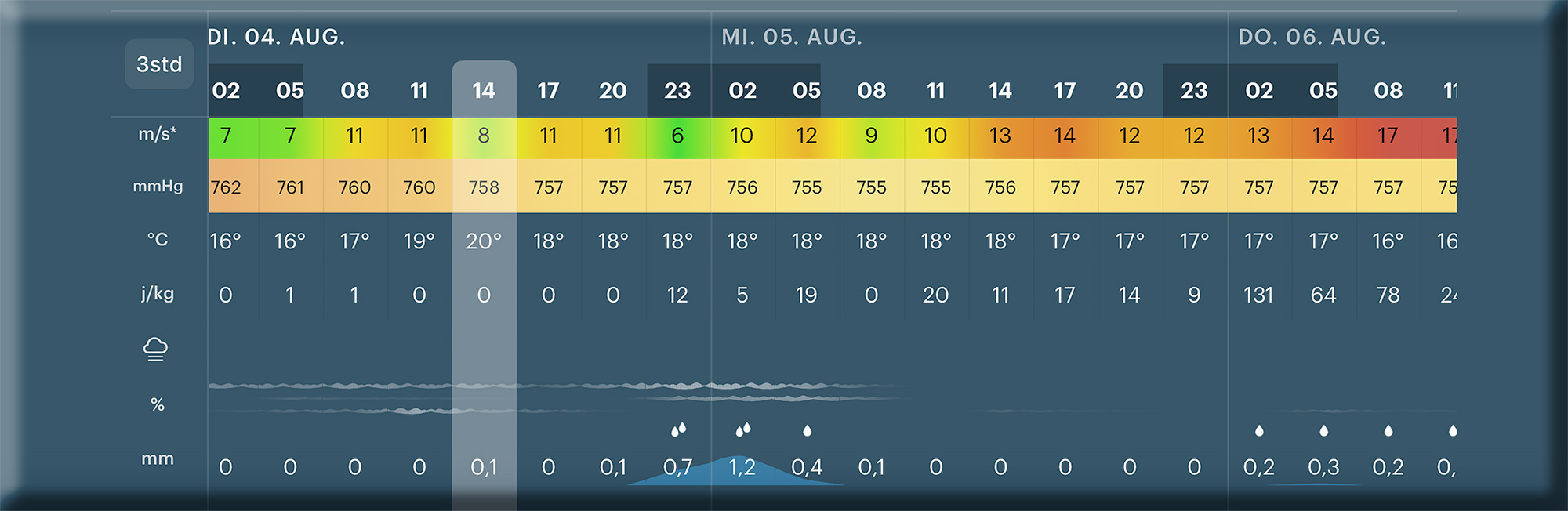
Task: Click CAPE value 131 on Thursday 02
Action: pyautogui.click(x=1259, y=295)
